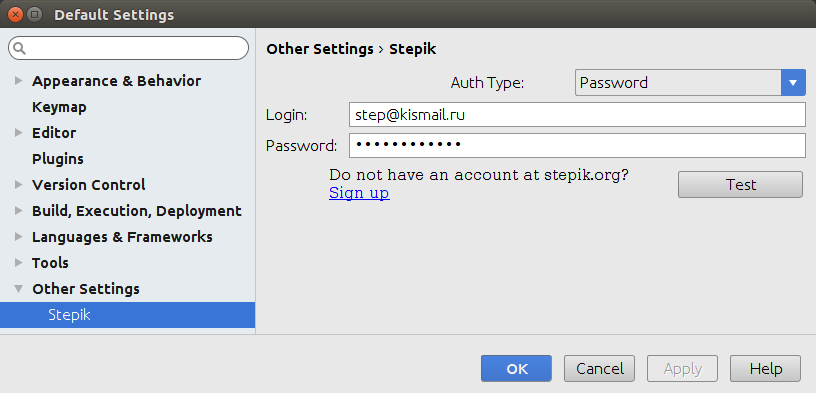This screenshot has height=393, width=816.
Task: Expand the Editor section arrow
Action: pyautogui.click(x=19, y=133)
